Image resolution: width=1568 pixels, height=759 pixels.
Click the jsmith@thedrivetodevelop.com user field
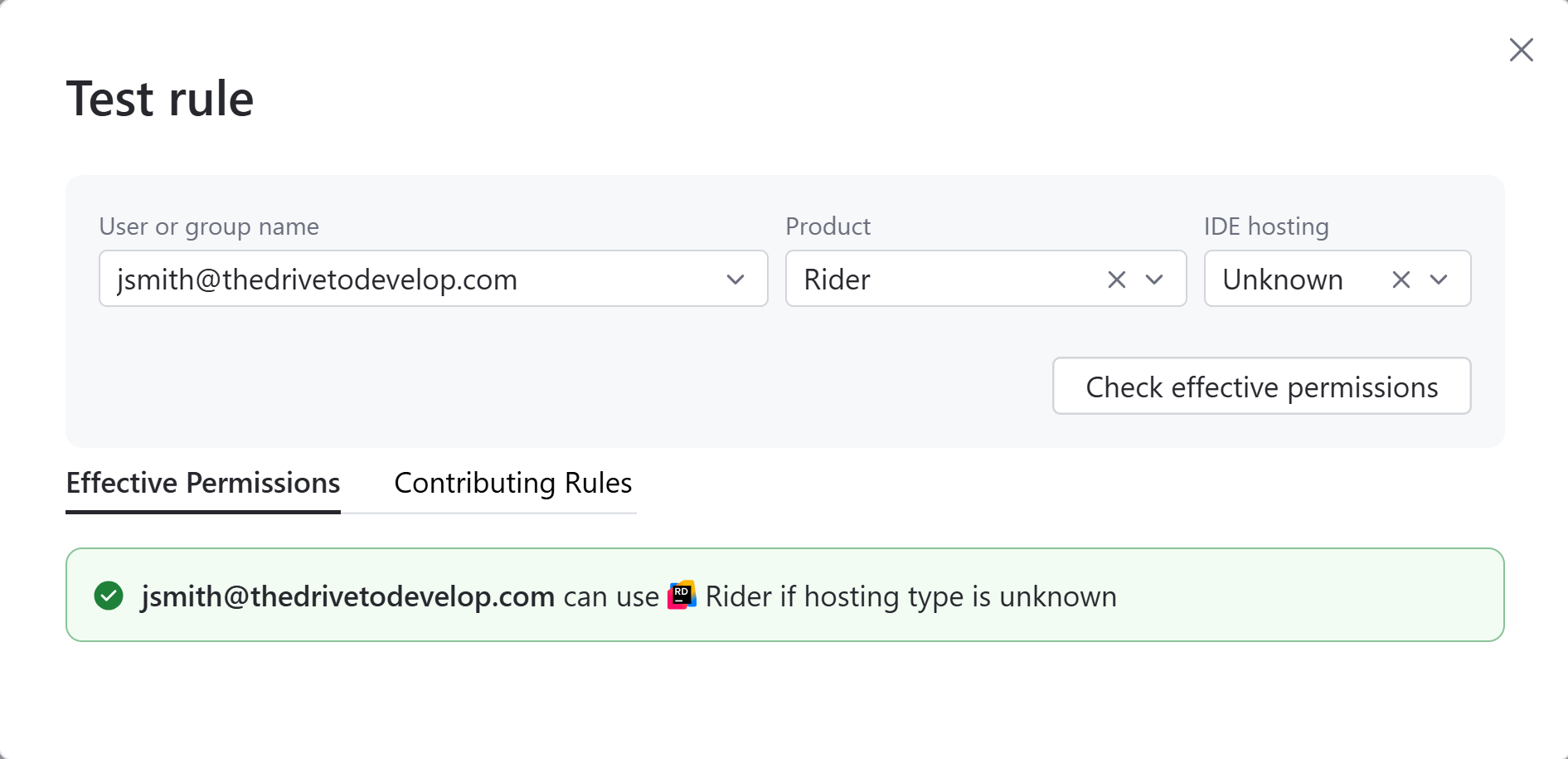434,279
